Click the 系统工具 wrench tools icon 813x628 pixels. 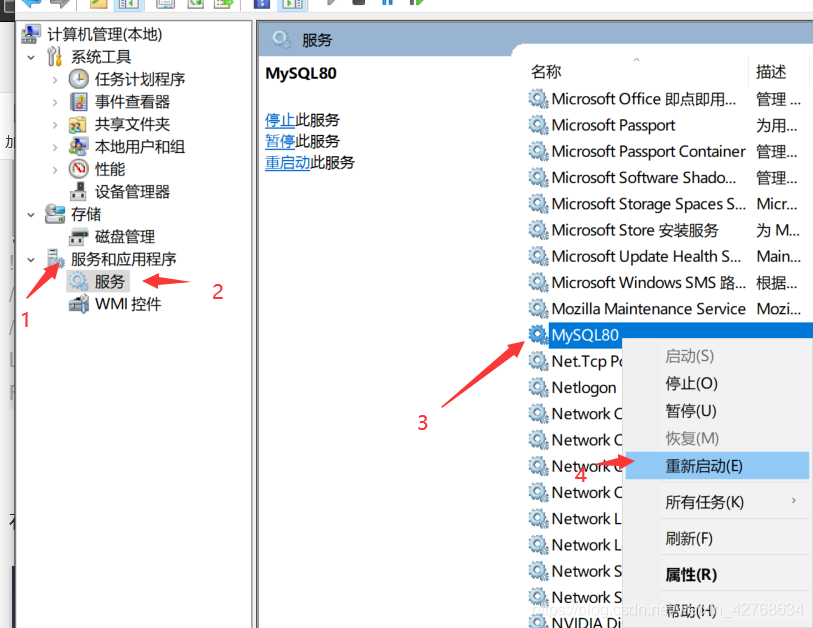(x=54, y=57)
